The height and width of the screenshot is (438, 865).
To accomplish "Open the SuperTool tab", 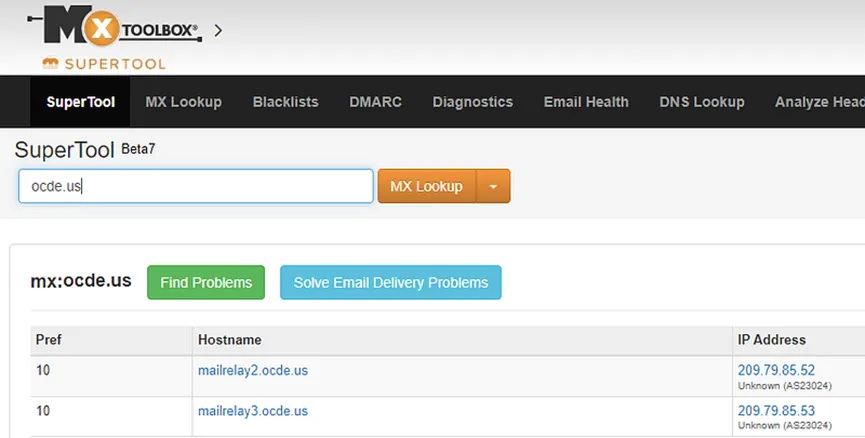I will pyautogui.click(x=81, y=102).
